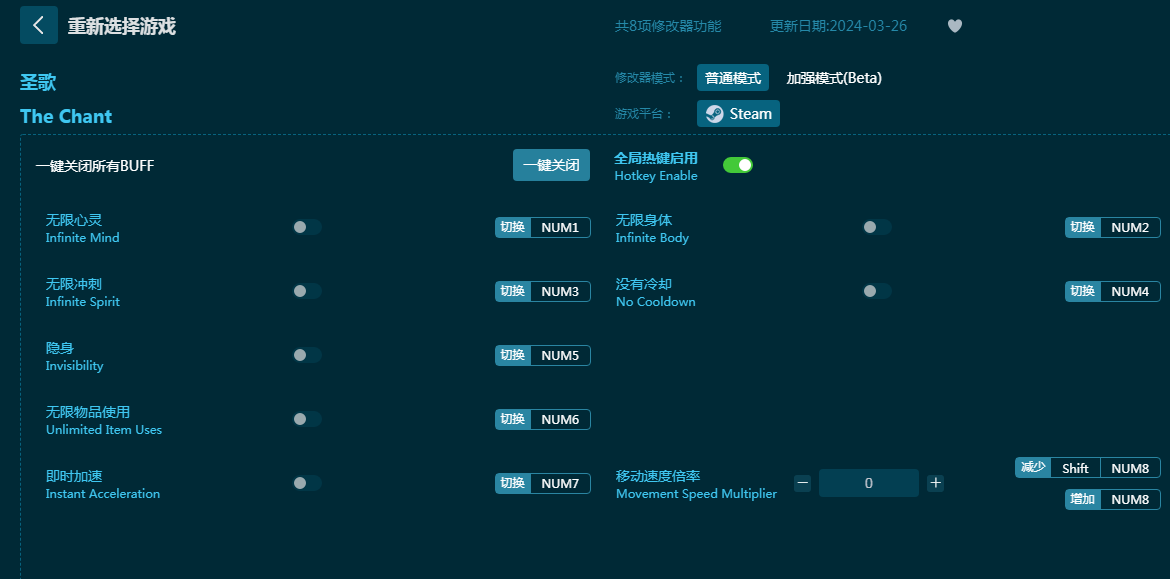Click the 减少 Shift NUM8 hotkey button
Image resolution: width=1170 pixels, height=579 pixels.
(x=1088, y=468)
